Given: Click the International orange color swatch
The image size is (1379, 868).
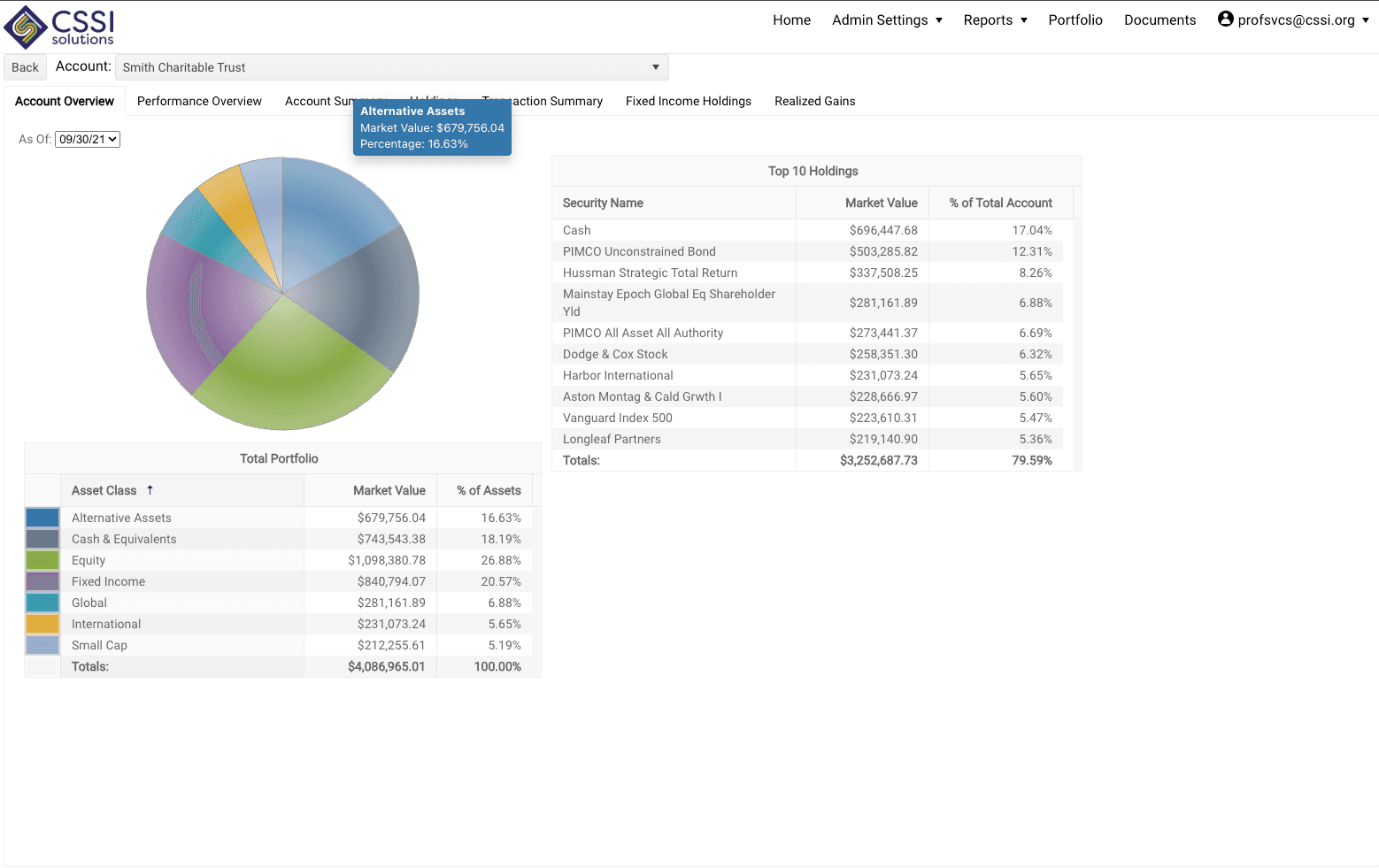Looking at the screenshot, I should click(42, 624).
